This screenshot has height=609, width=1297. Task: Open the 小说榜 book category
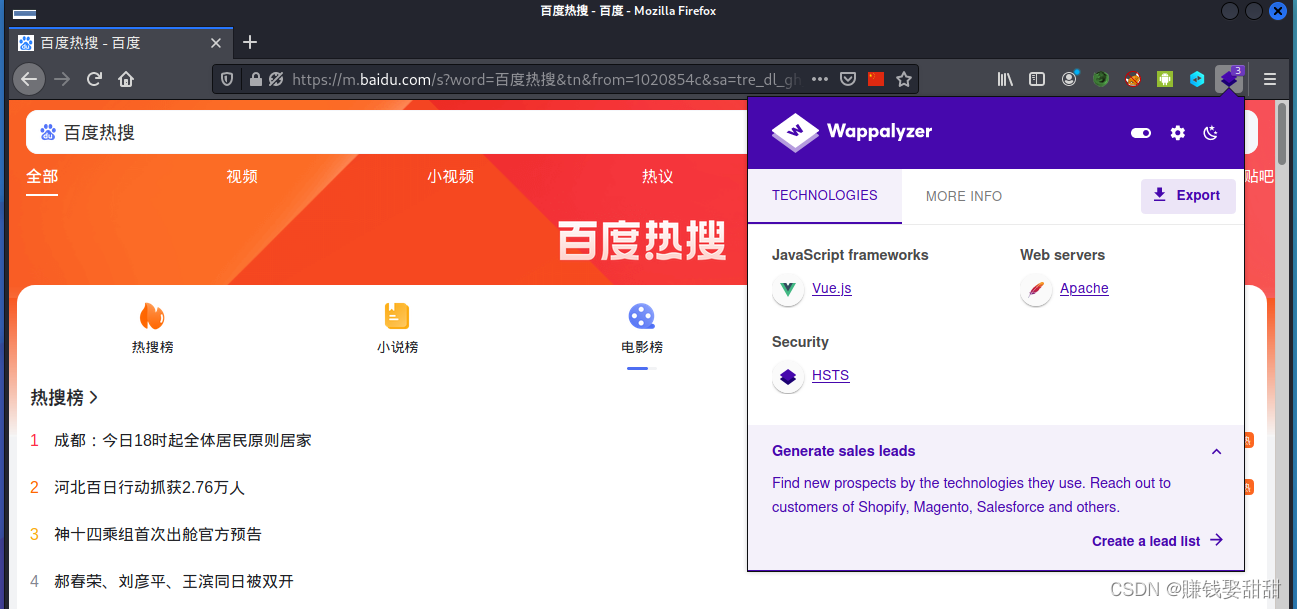pyautogui.click(x=397, y=329)
